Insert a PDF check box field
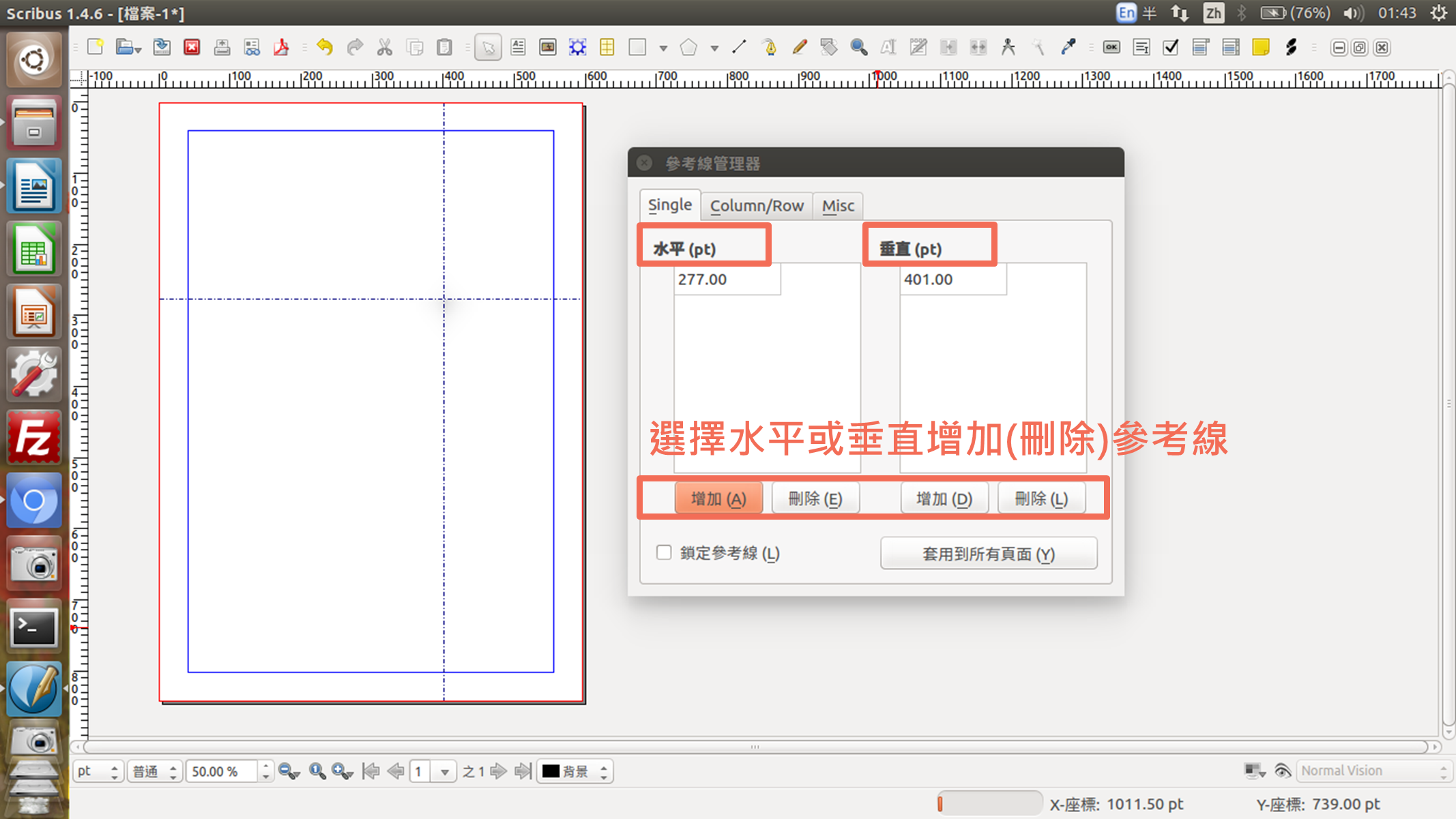1456x819 pixels. [1171, 47]
